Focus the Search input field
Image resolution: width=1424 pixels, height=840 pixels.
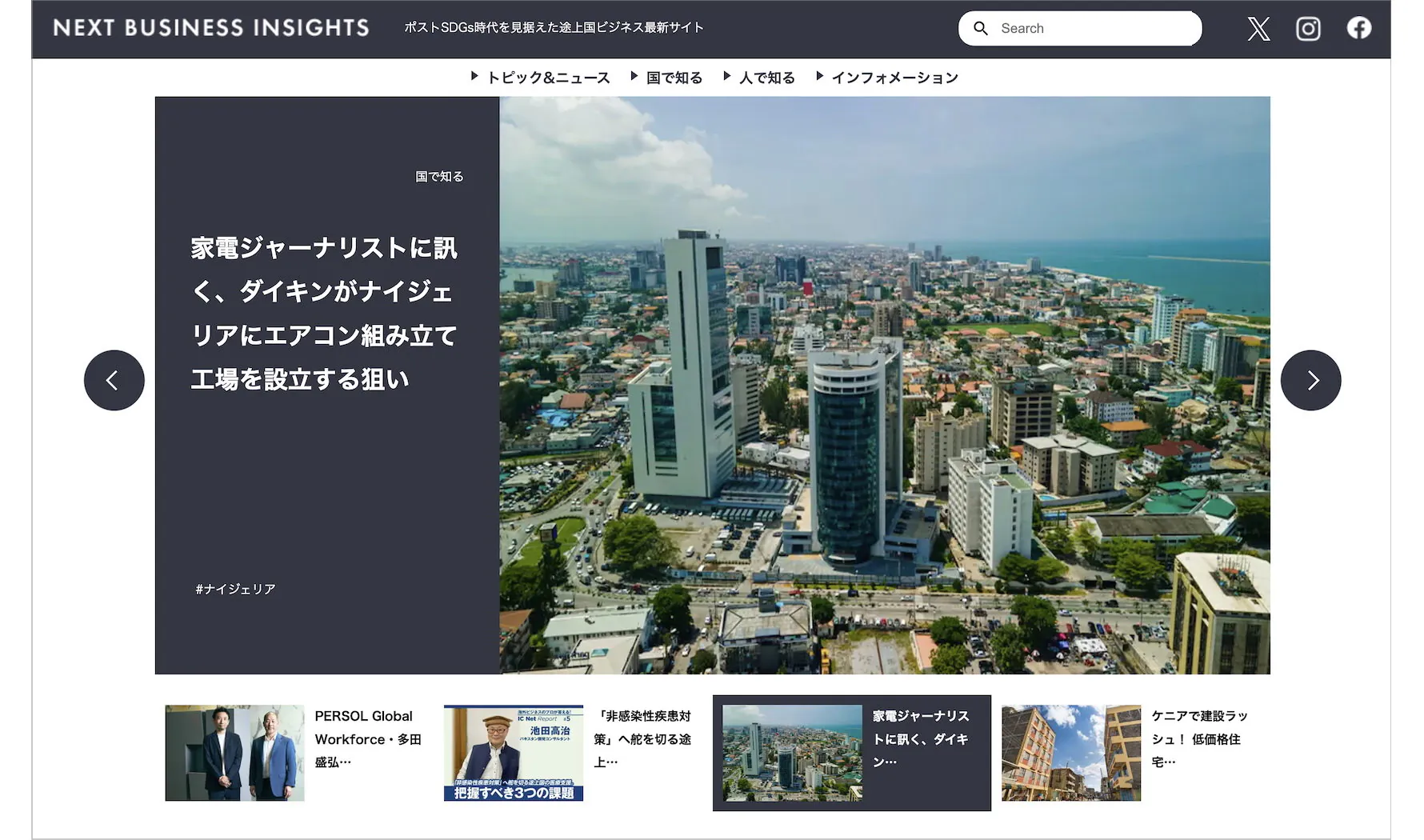click(1079, 28)
